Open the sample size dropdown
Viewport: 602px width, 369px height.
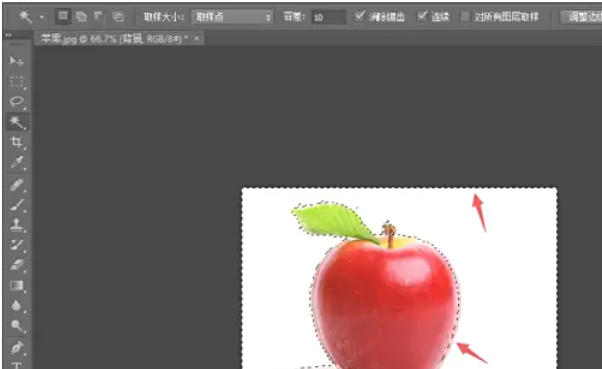click(232, 17)
